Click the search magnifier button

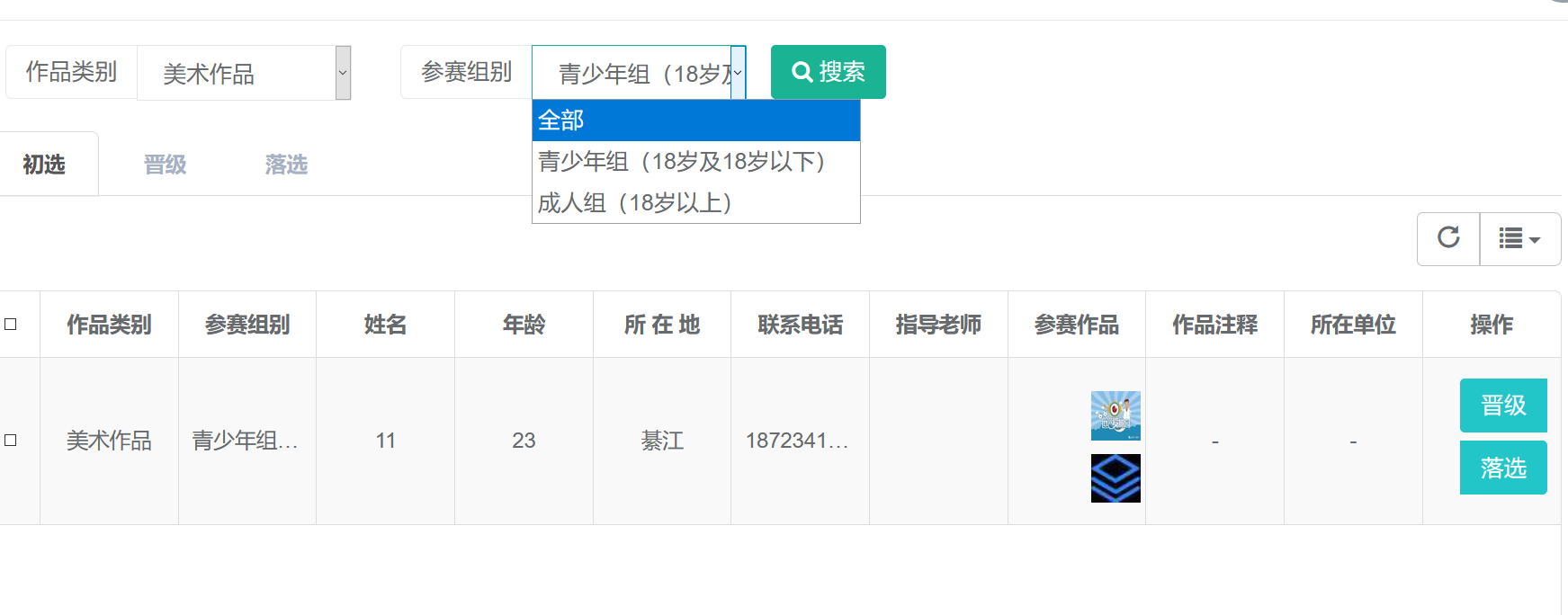click(828, 72)
